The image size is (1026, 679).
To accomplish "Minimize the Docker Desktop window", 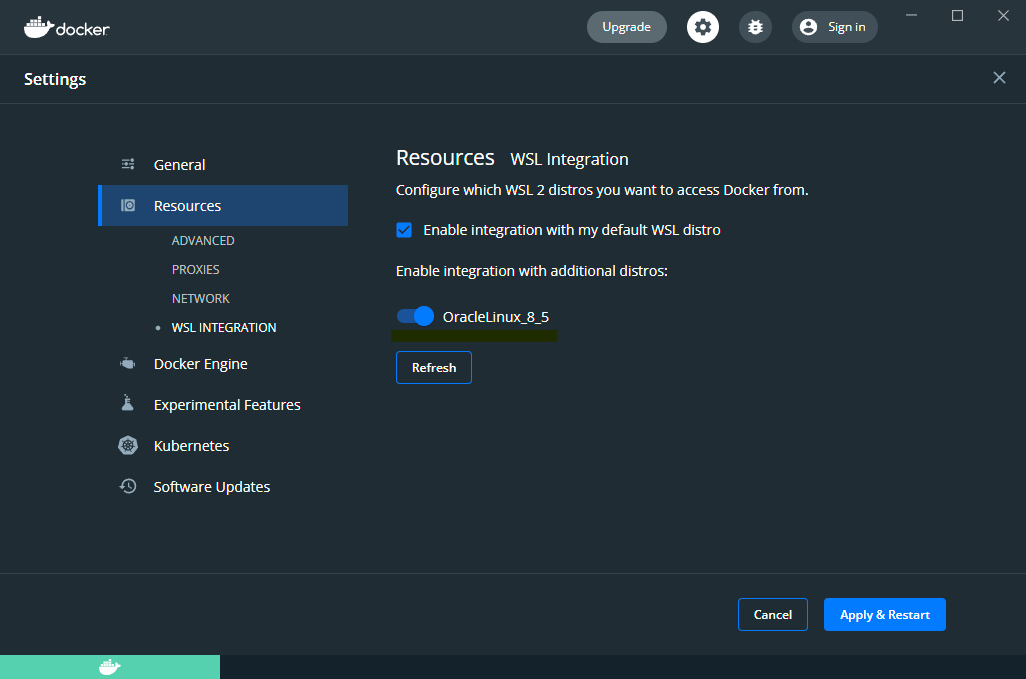I will pos(911,15).
